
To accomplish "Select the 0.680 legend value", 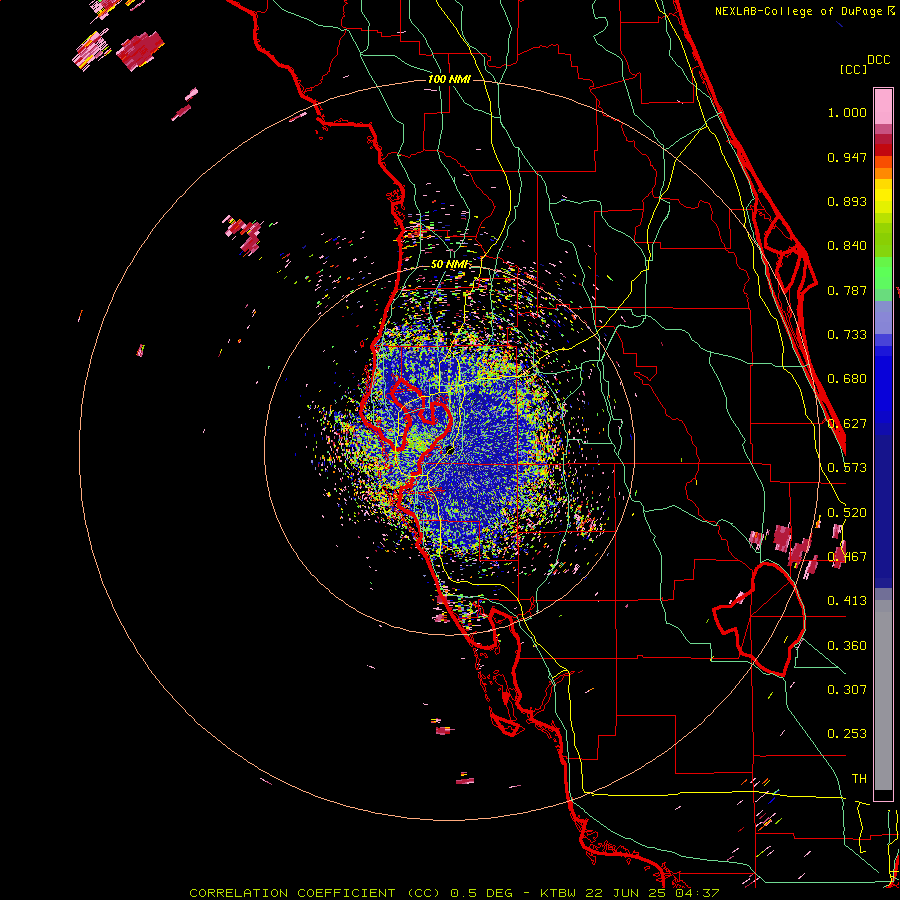I will coord(847,379).
